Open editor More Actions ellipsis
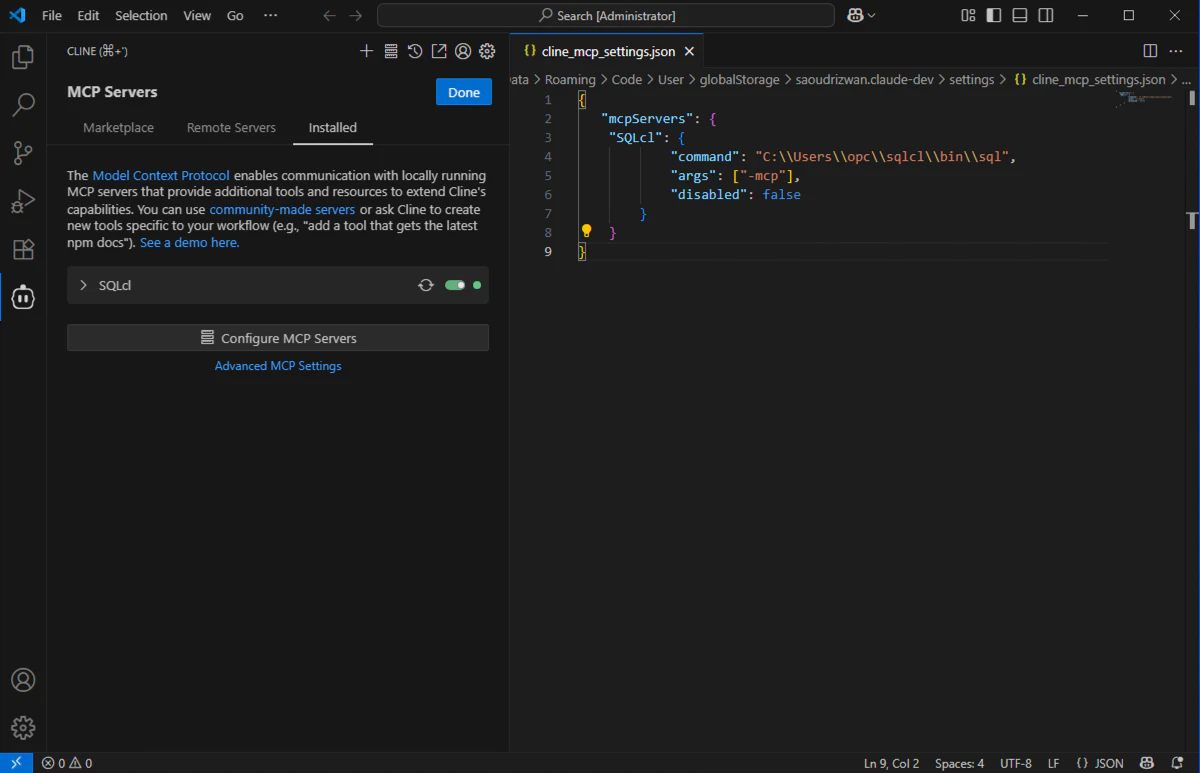Viewport: 1200px width, 773px height. (x=1176, y=51)
